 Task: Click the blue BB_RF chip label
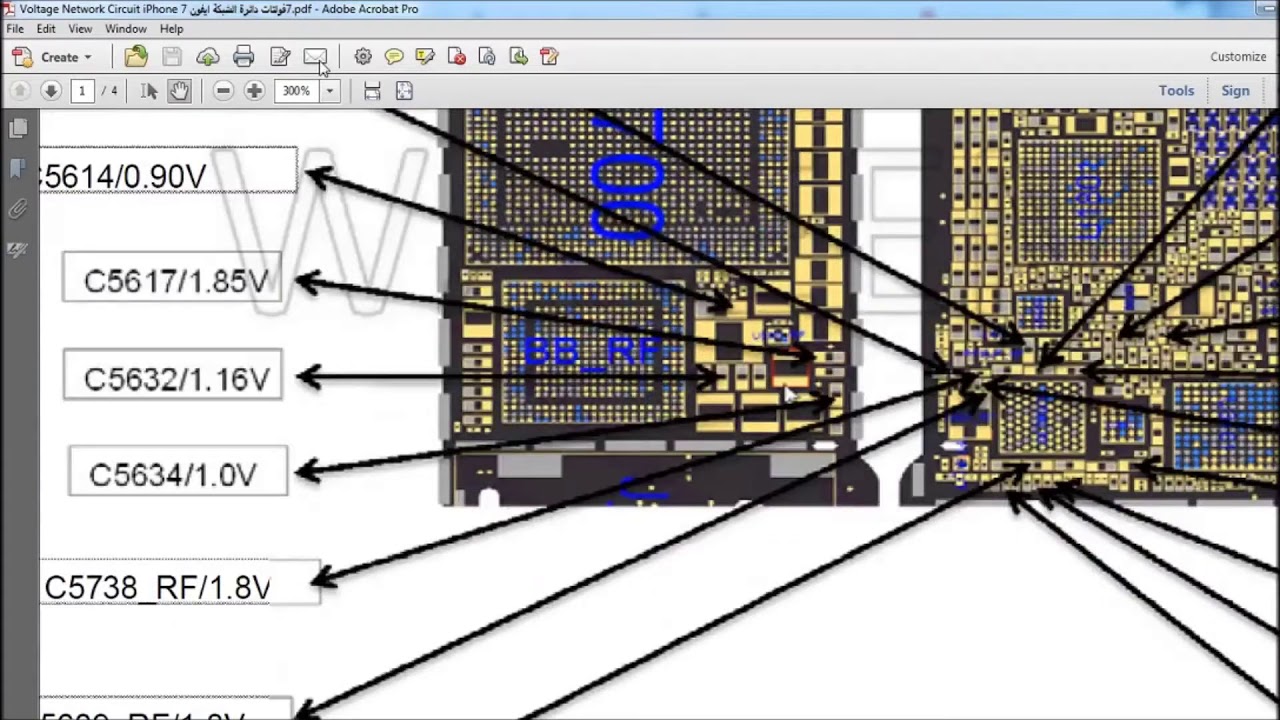coord(593,350)
